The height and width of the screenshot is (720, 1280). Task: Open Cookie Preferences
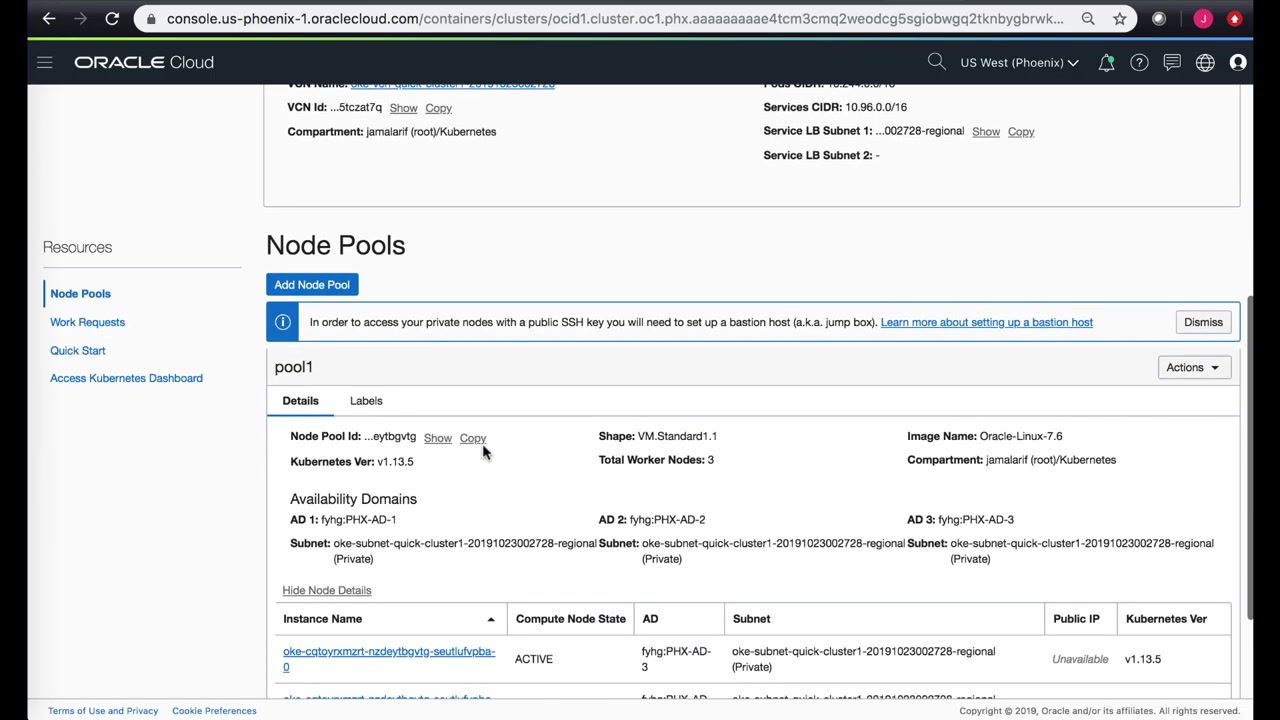pyautogui.click(x=214, y=711)
